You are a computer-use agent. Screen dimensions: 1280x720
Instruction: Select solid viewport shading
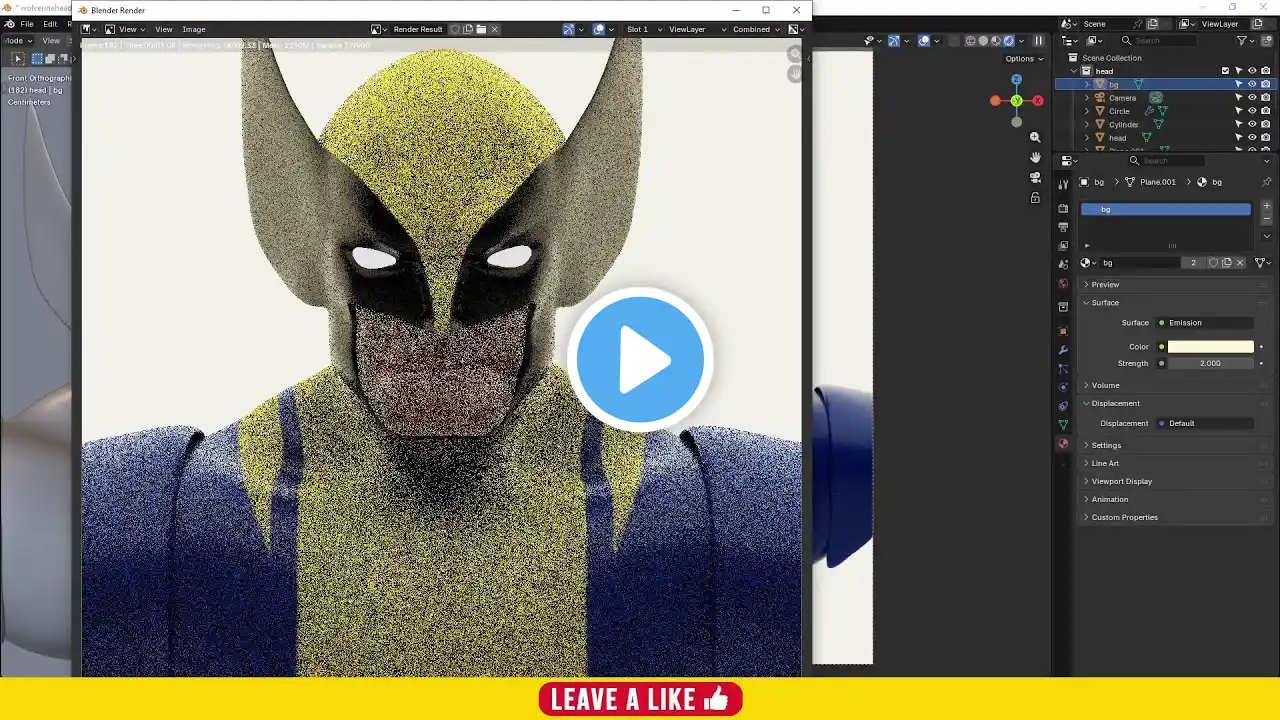click(983, 41)
